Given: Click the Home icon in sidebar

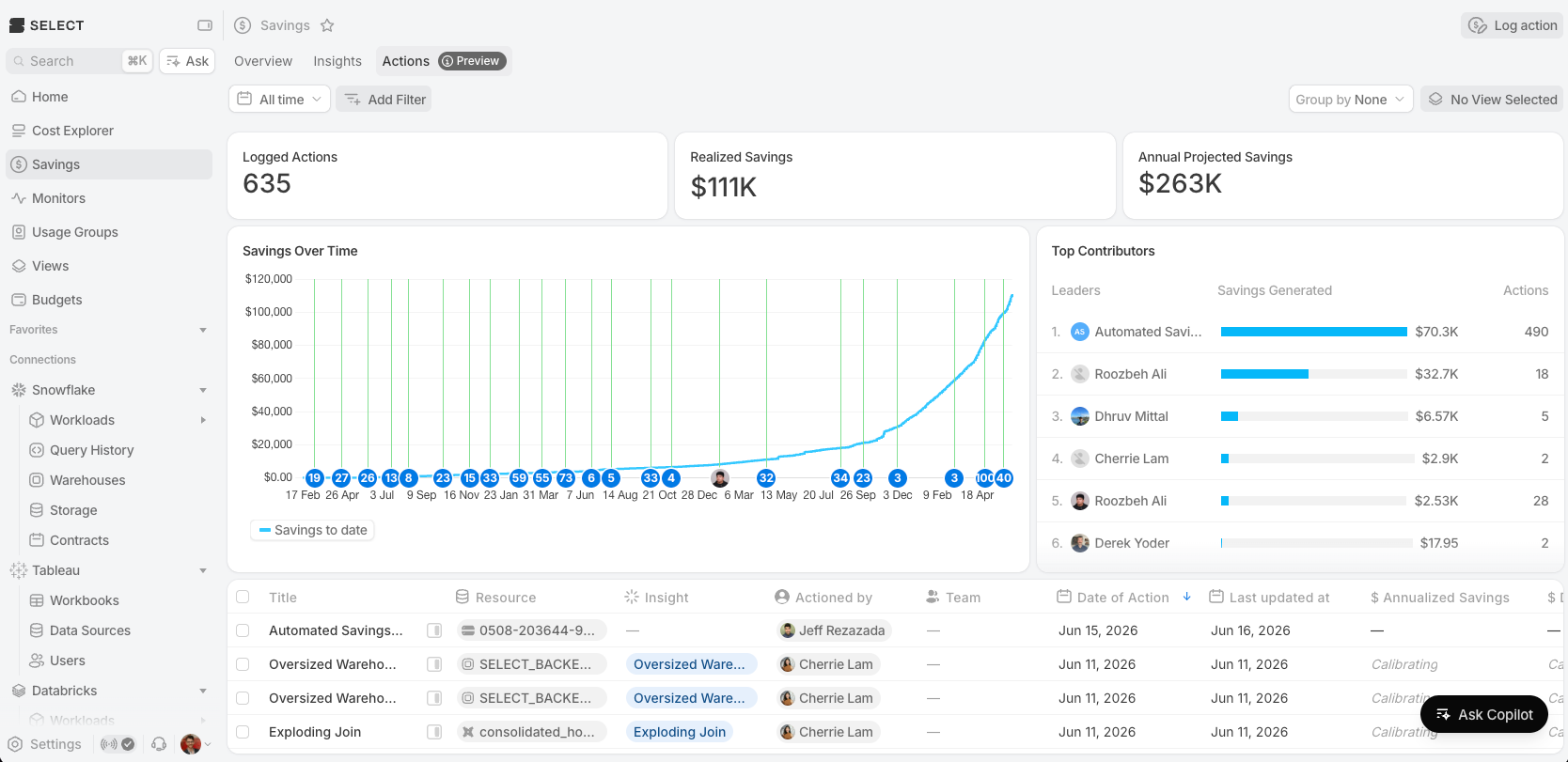Looking at the screenshot, I should (18, 97).
